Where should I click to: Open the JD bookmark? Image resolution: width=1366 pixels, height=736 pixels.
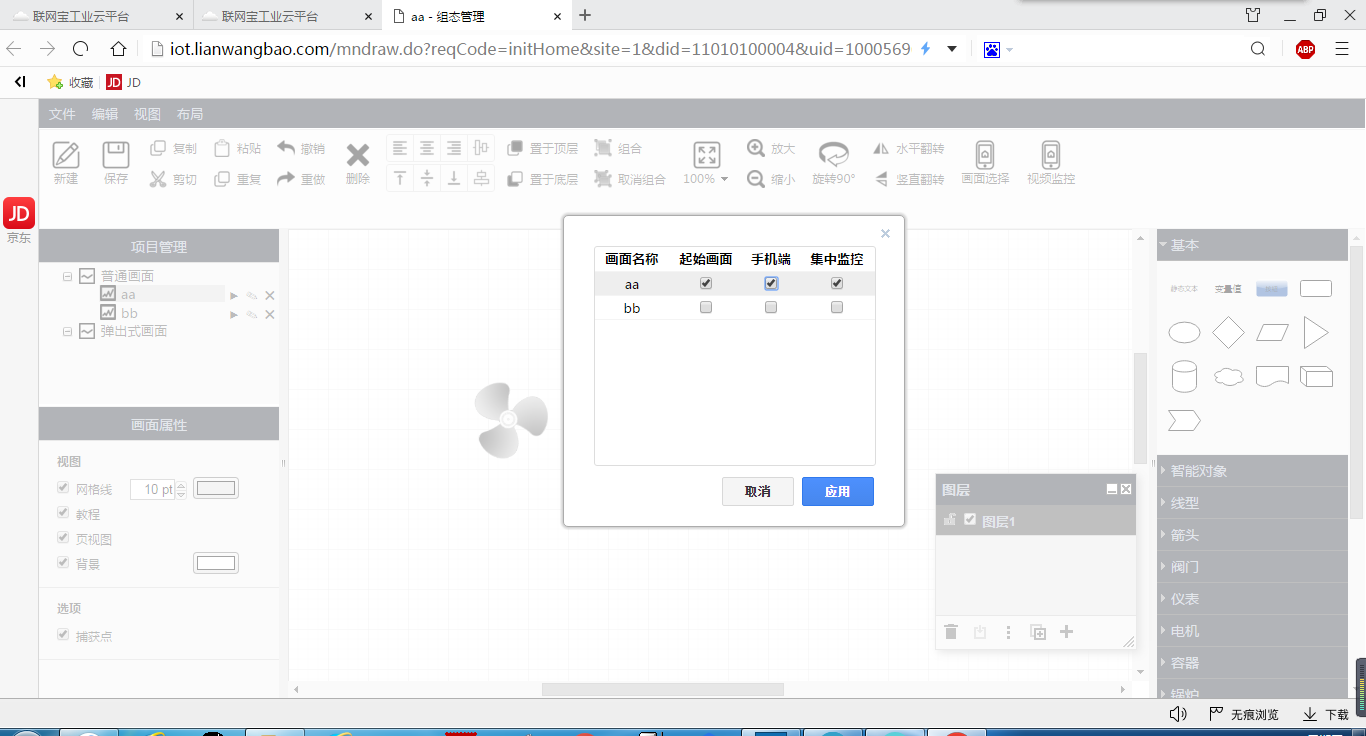124,82
